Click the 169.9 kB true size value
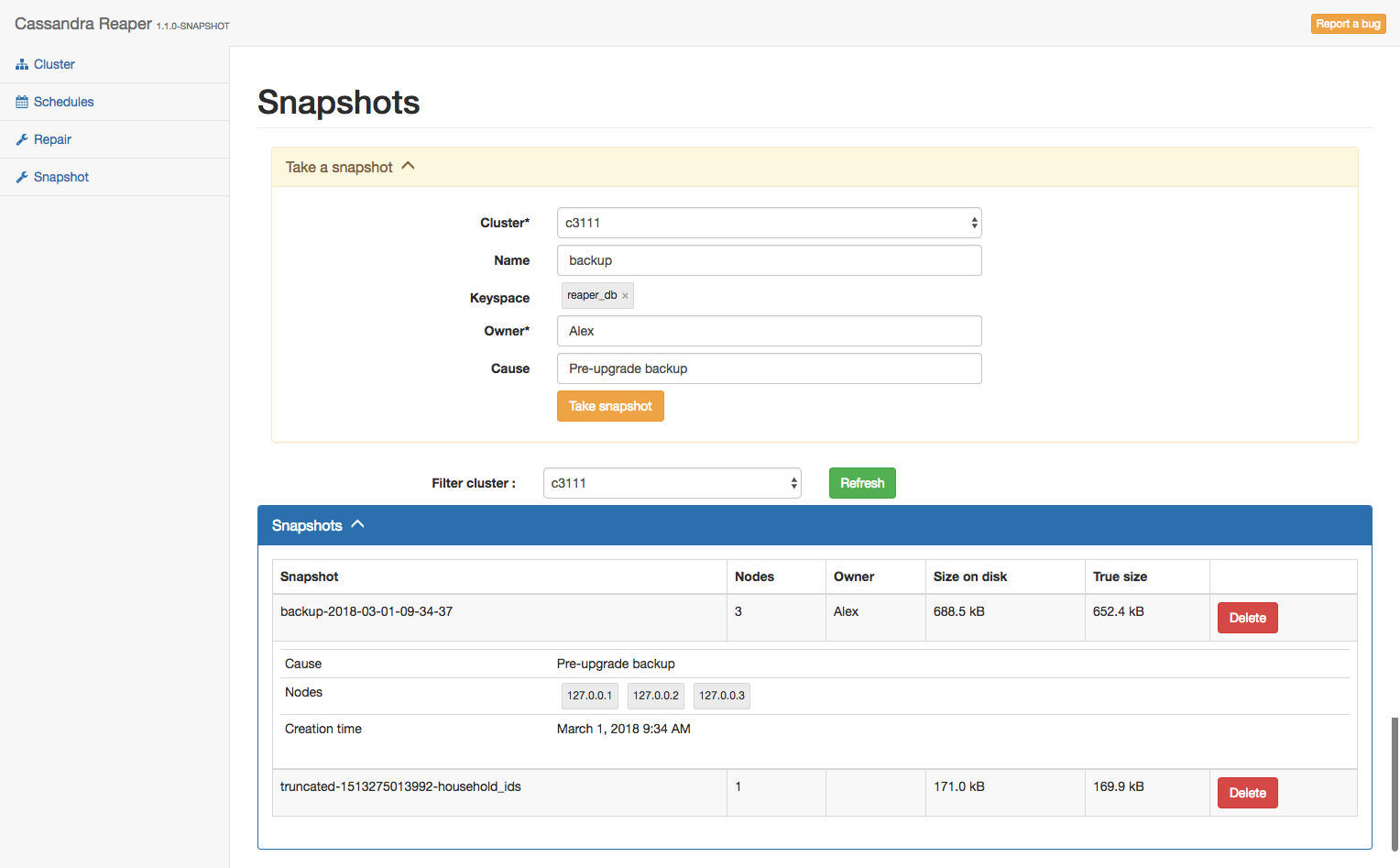The image size is (1400, 868). pyautogui.click(x=1119, y=786)
